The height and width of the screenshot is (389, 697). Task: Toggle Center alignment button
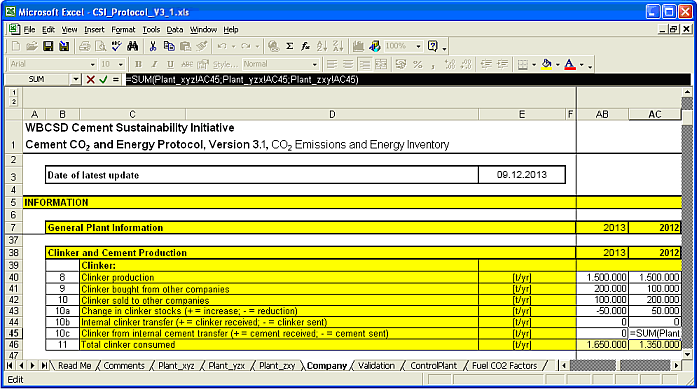coord(348,64)
